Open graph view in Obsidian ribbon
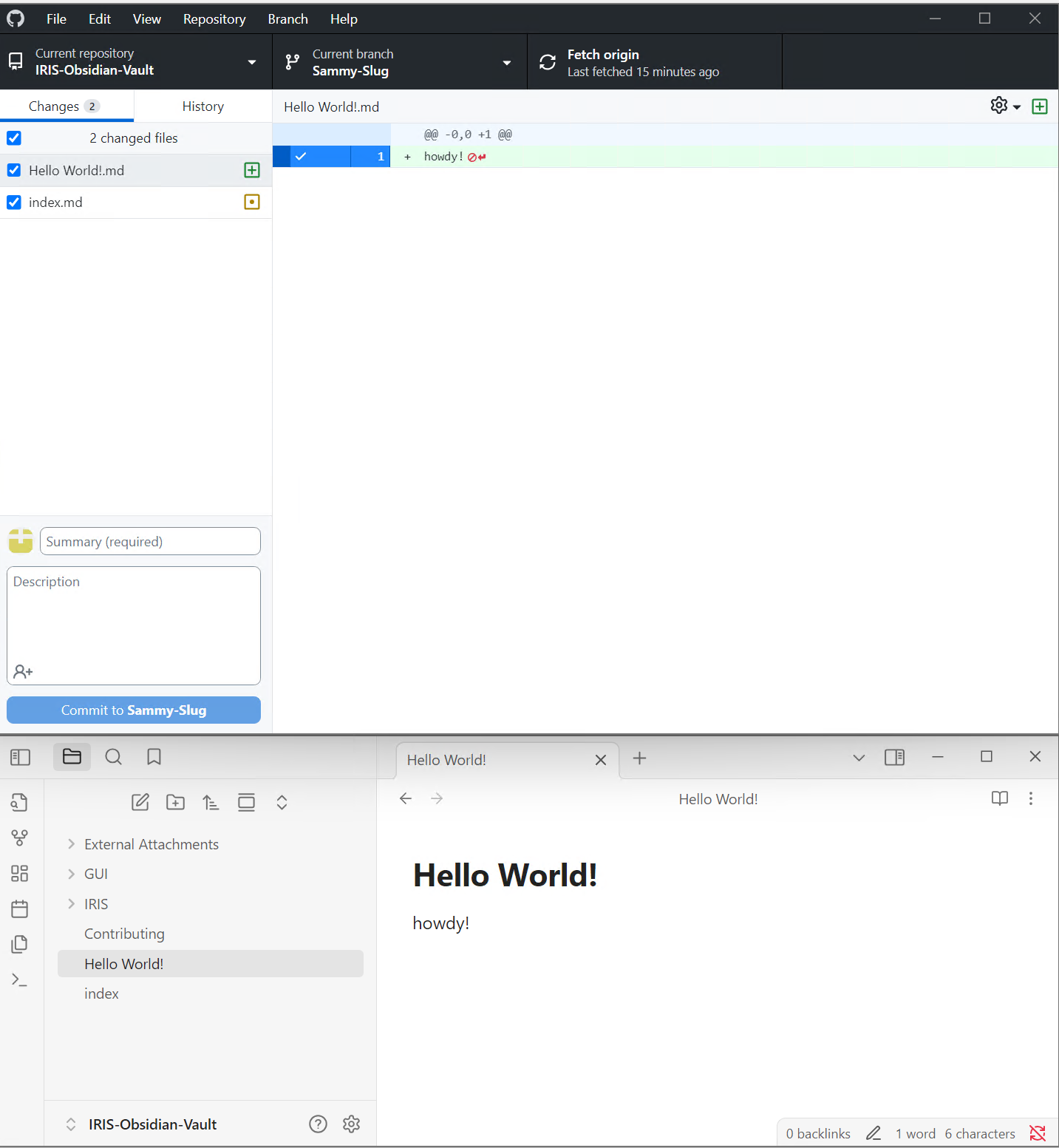The image size is (1059, 1148). click(20, 838)
